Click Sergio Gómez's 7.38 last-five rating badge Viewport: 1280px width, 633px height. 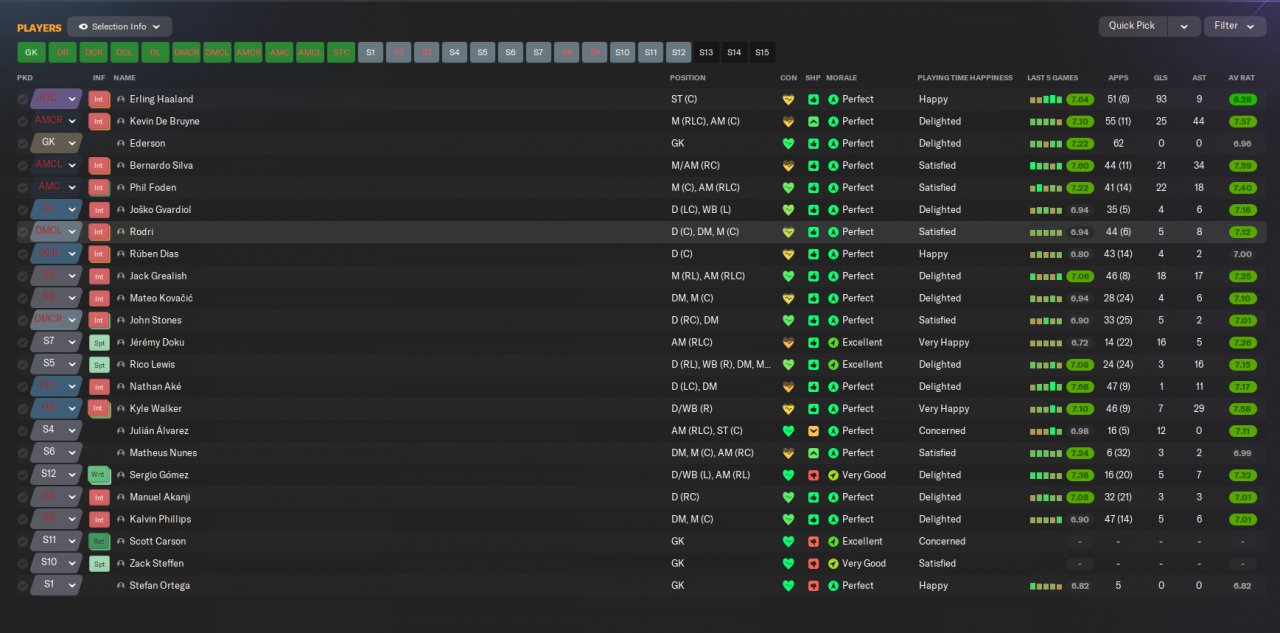[1080, 475]
